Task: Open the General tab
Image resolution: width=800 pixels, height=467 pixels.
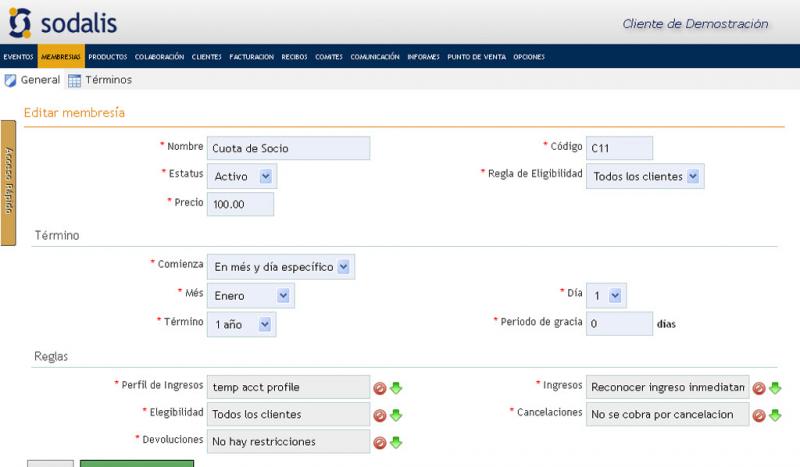Action: 33,80
